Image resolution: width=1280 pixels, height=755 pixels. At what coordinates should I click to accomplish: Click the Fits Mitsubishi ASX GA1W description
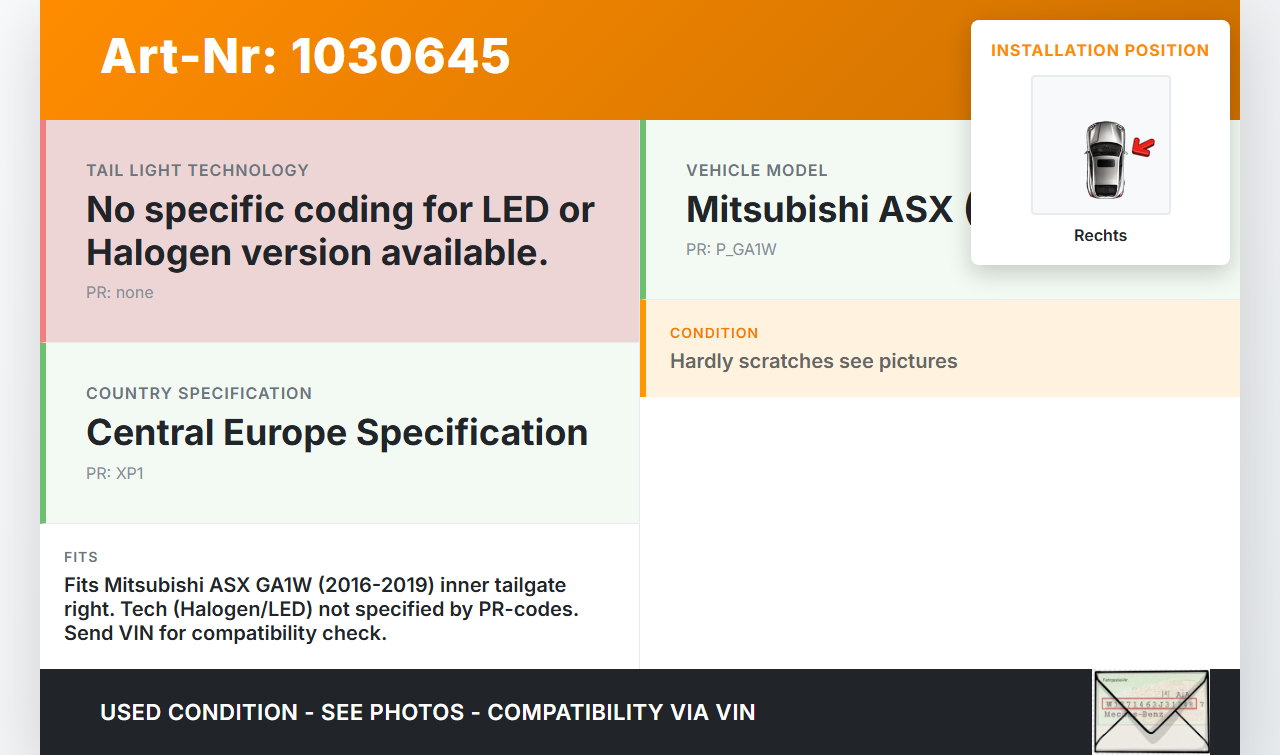pos(321,609)
